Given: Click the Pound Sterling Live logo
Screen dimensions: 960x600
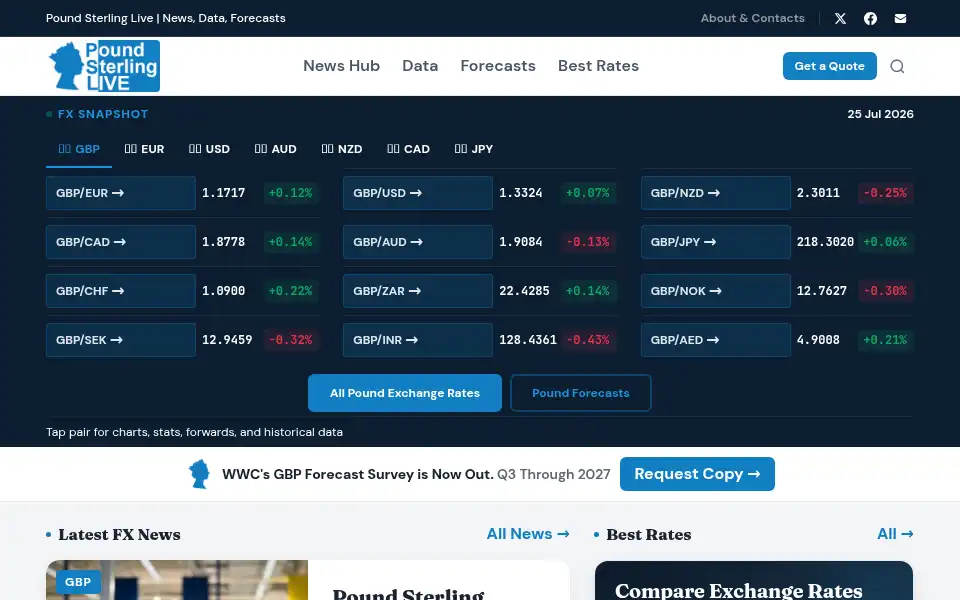Looking at the screenshot, I should (104, 66).
